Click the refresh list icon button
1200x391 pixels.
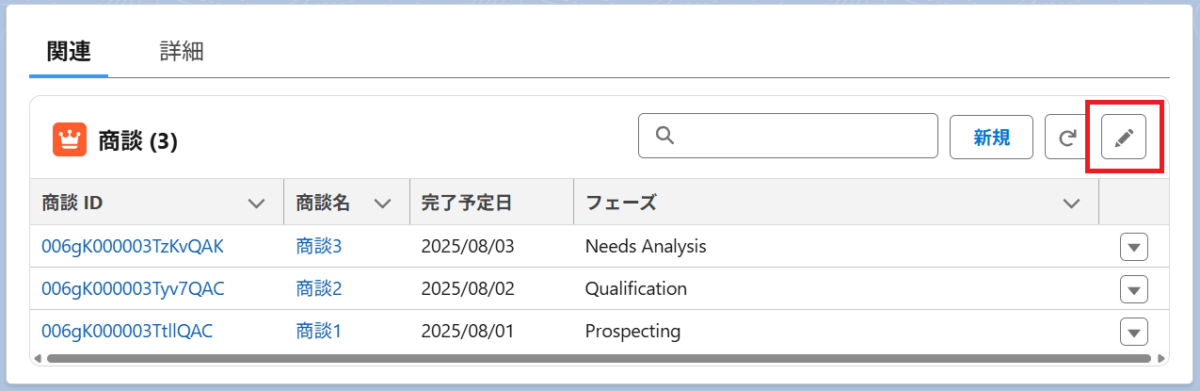(1066, 137)
